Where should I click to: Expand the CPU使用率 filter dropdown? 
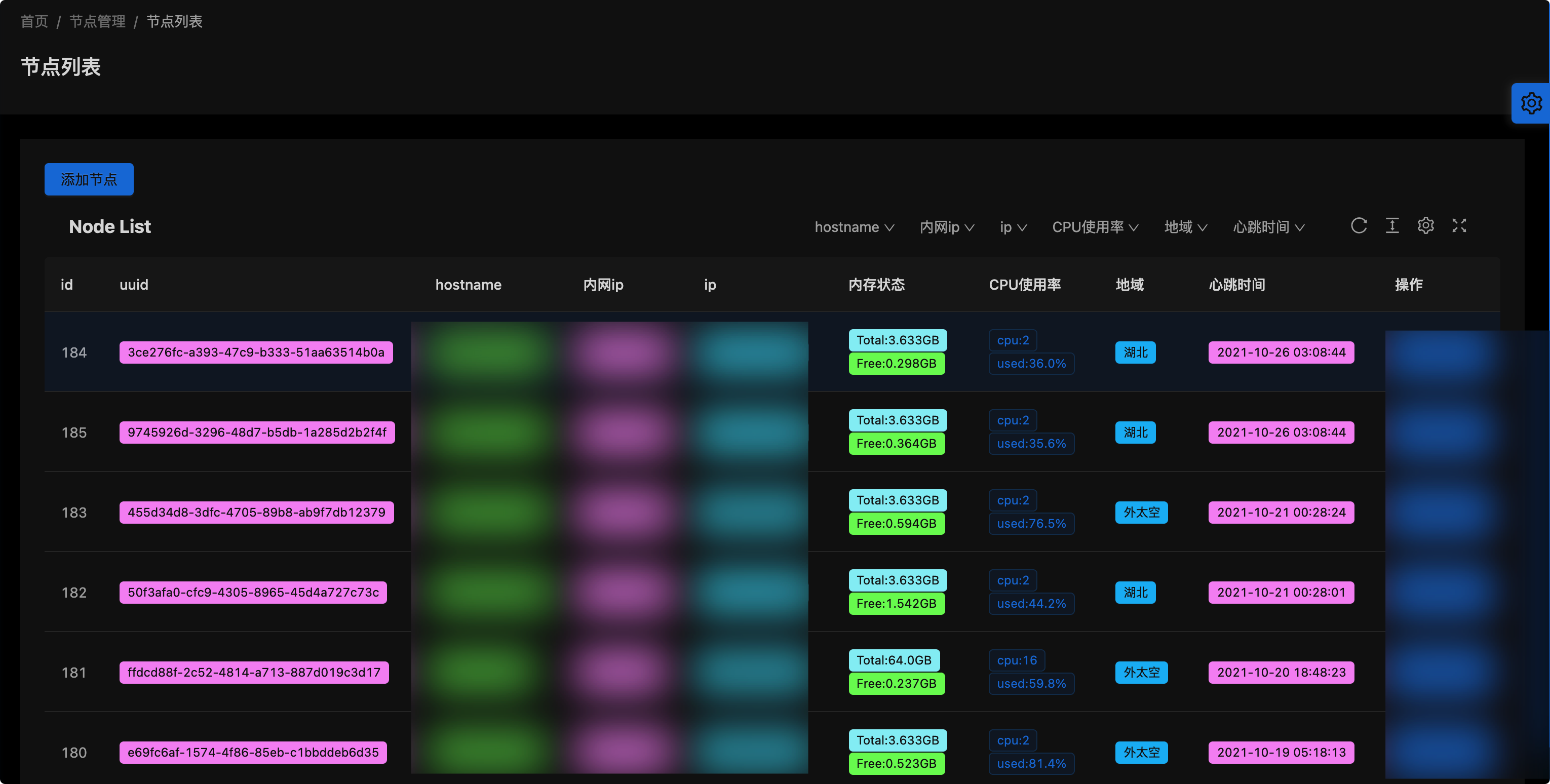pos(1095,227)
